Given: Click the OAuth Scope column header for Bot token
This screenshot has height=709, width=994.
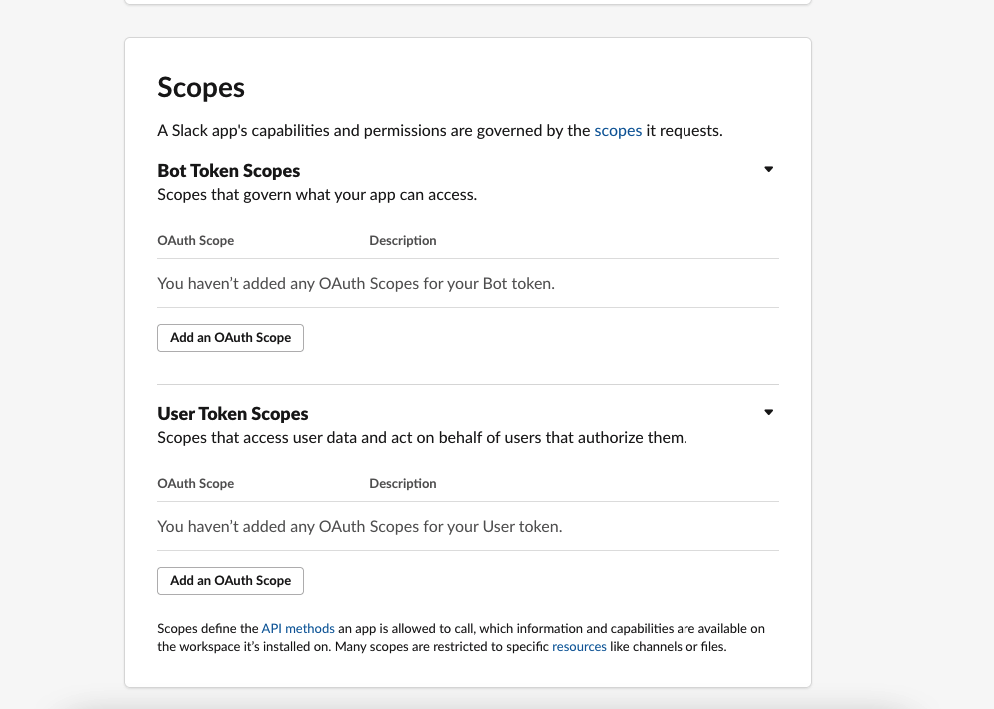Looking at the screenshot, I should pos(195,240).
